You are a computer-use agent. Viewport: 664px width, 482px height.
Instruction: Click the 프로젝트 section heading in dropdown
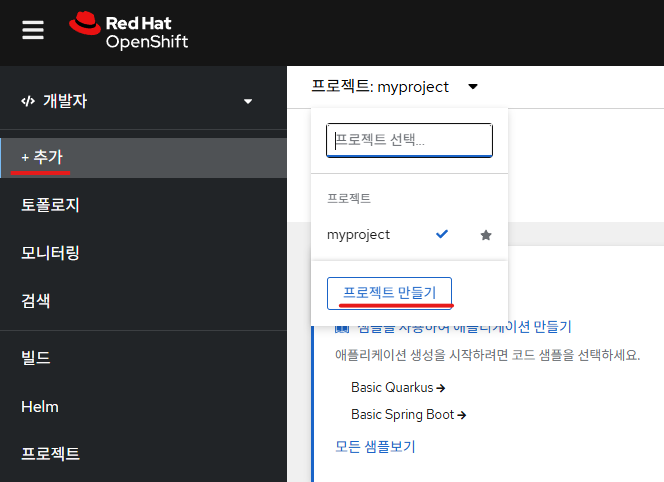click(349, 198)
